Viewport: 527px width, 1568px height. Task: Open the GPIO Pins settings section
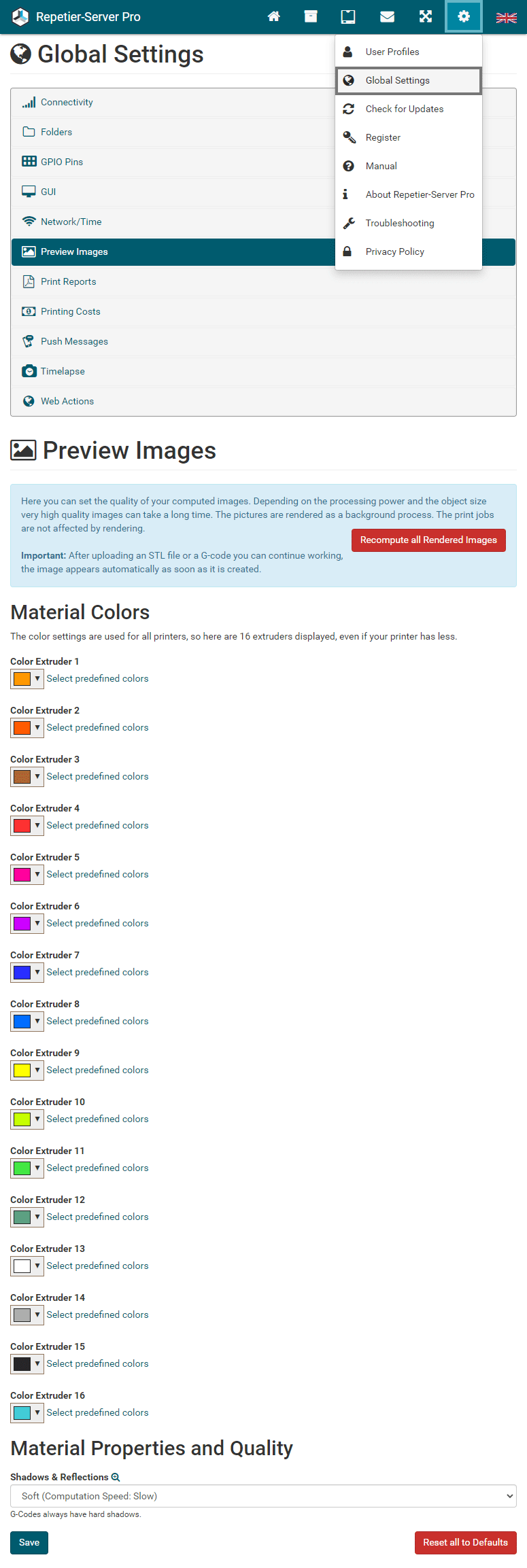61,162
